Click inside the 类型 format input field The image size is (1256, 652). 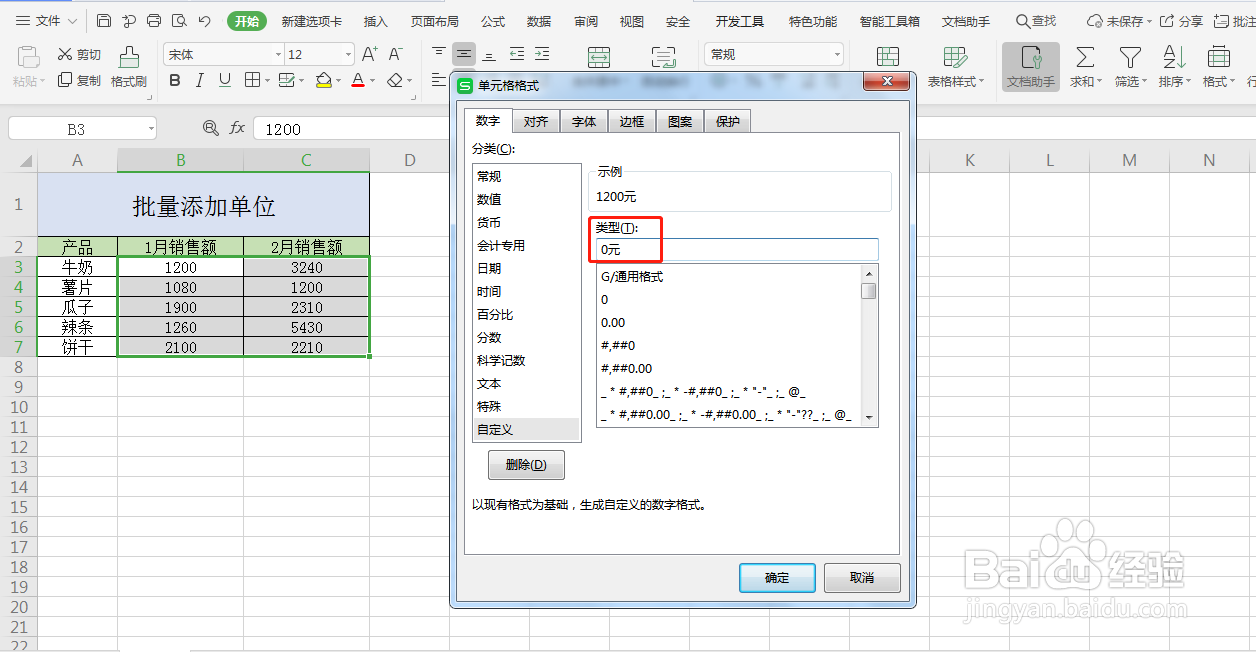tap(733, 249)
